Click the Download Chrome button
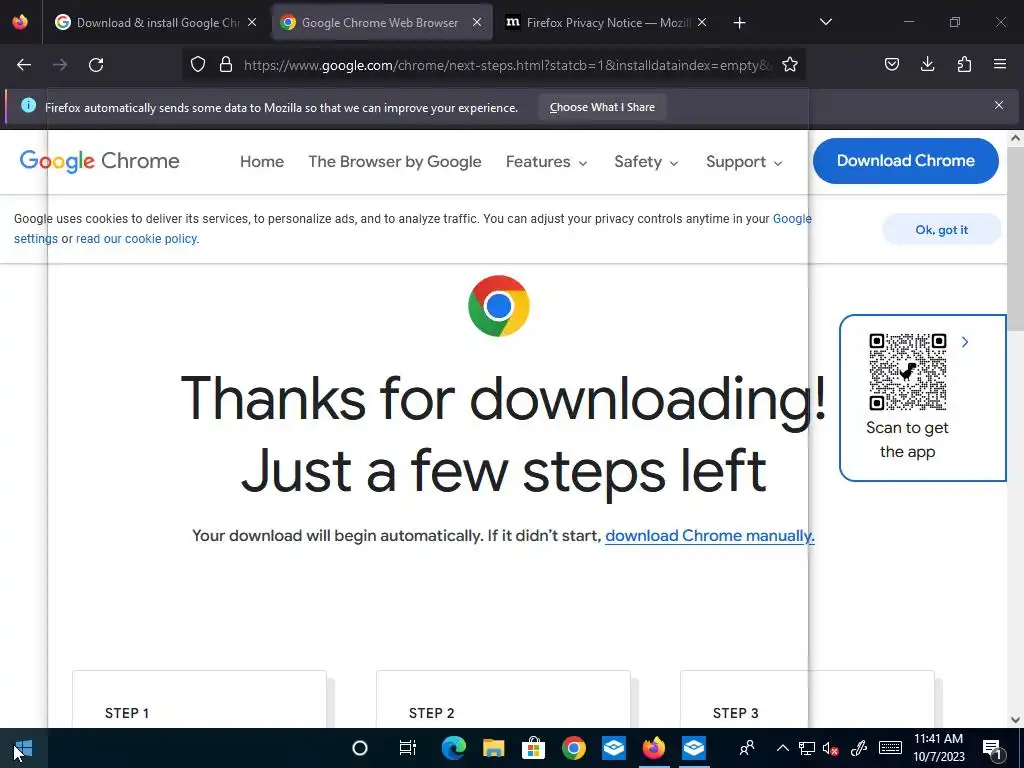 906,161
